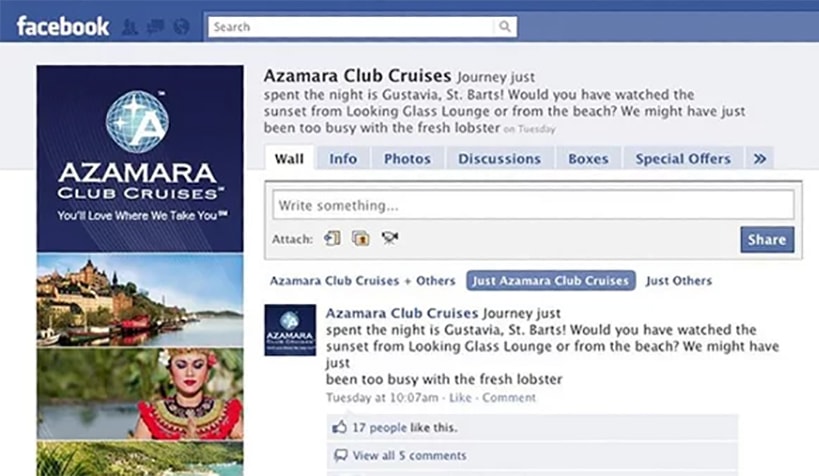Attach a photo using the middle attach icon
Screen dimensions: 819x476
coord(360,238)
